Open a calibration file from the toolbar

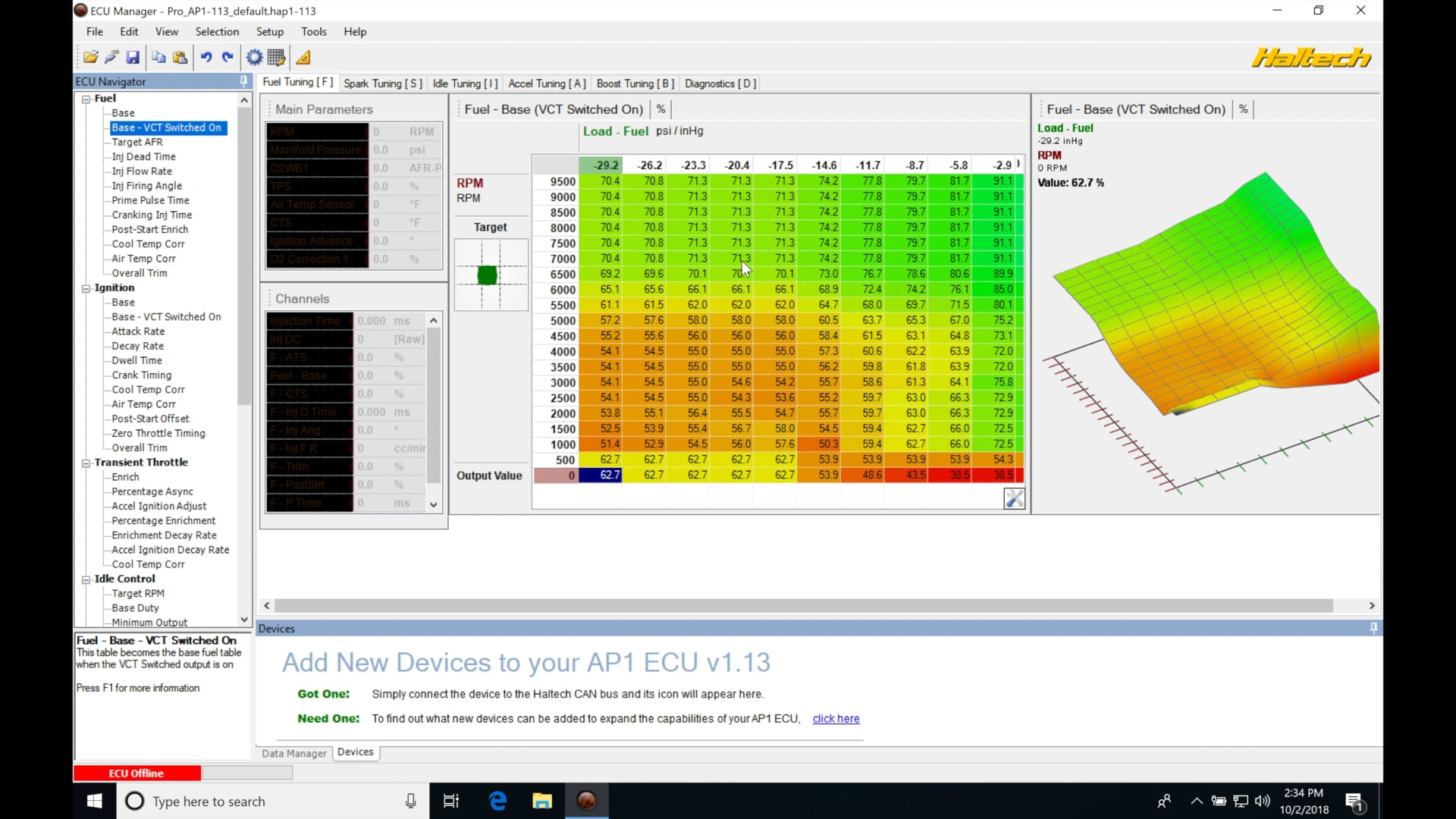coord(90,57)
